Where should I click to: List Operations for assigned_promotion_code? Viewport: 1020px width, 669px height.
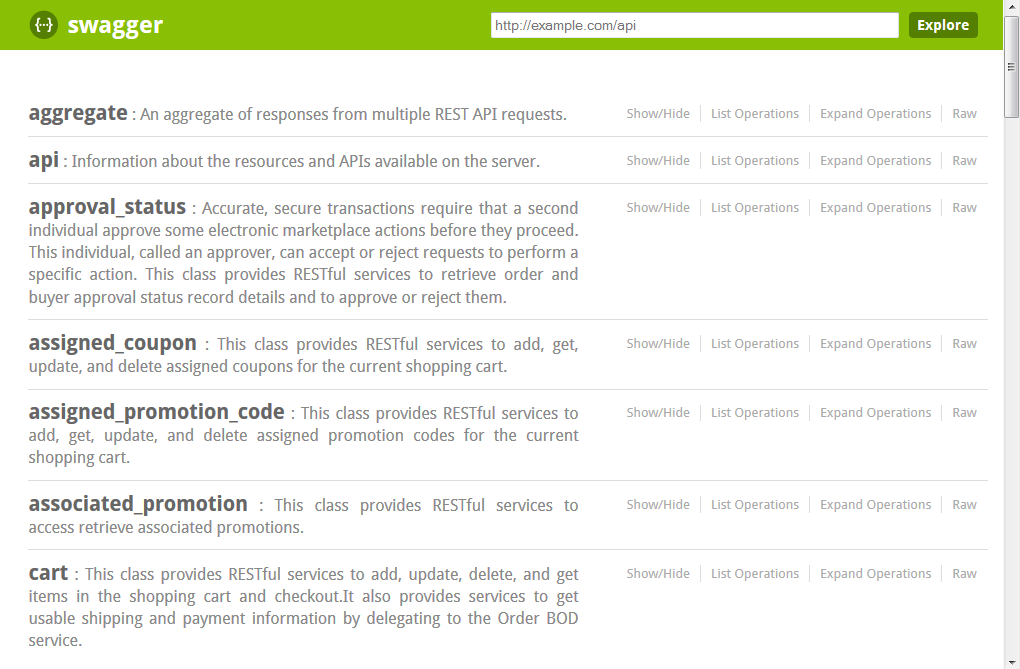point(754,413)
